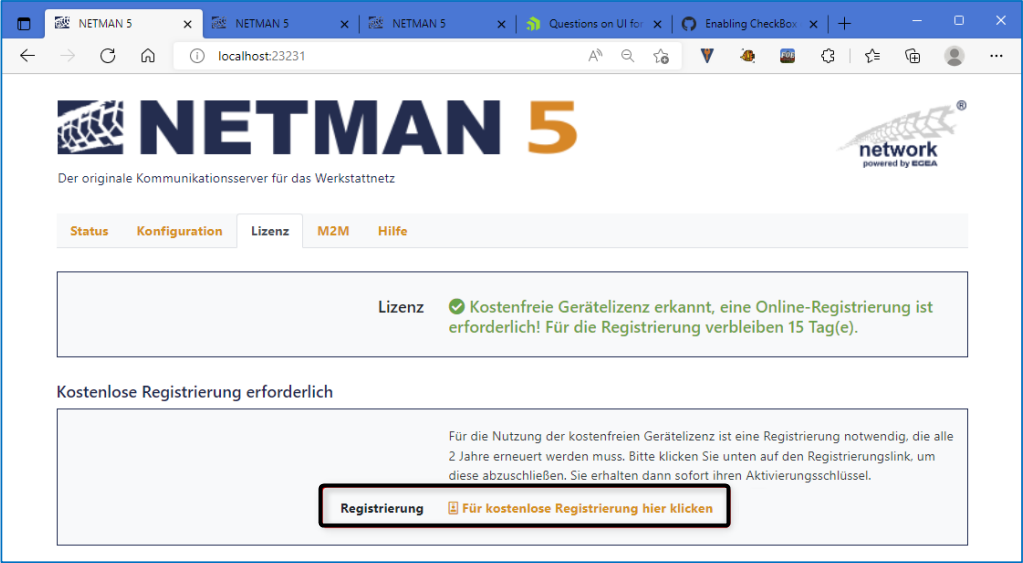Open the Hilfe tab
1023x563 pixels.
393,231
